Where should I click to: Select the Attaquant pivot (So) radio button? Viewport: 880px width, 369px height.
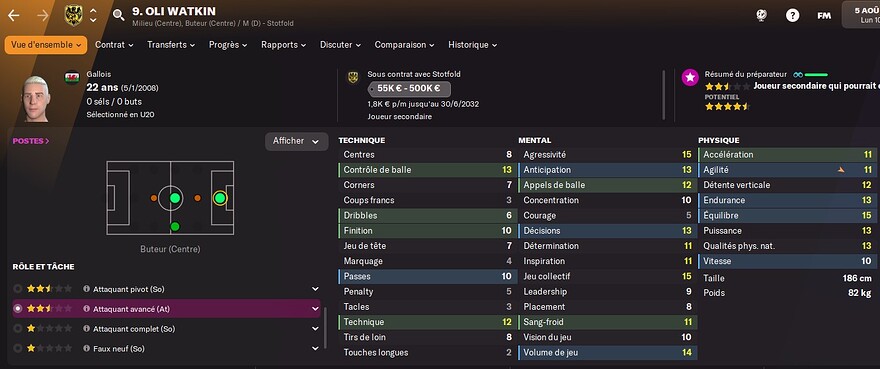[x=18, y=289]
